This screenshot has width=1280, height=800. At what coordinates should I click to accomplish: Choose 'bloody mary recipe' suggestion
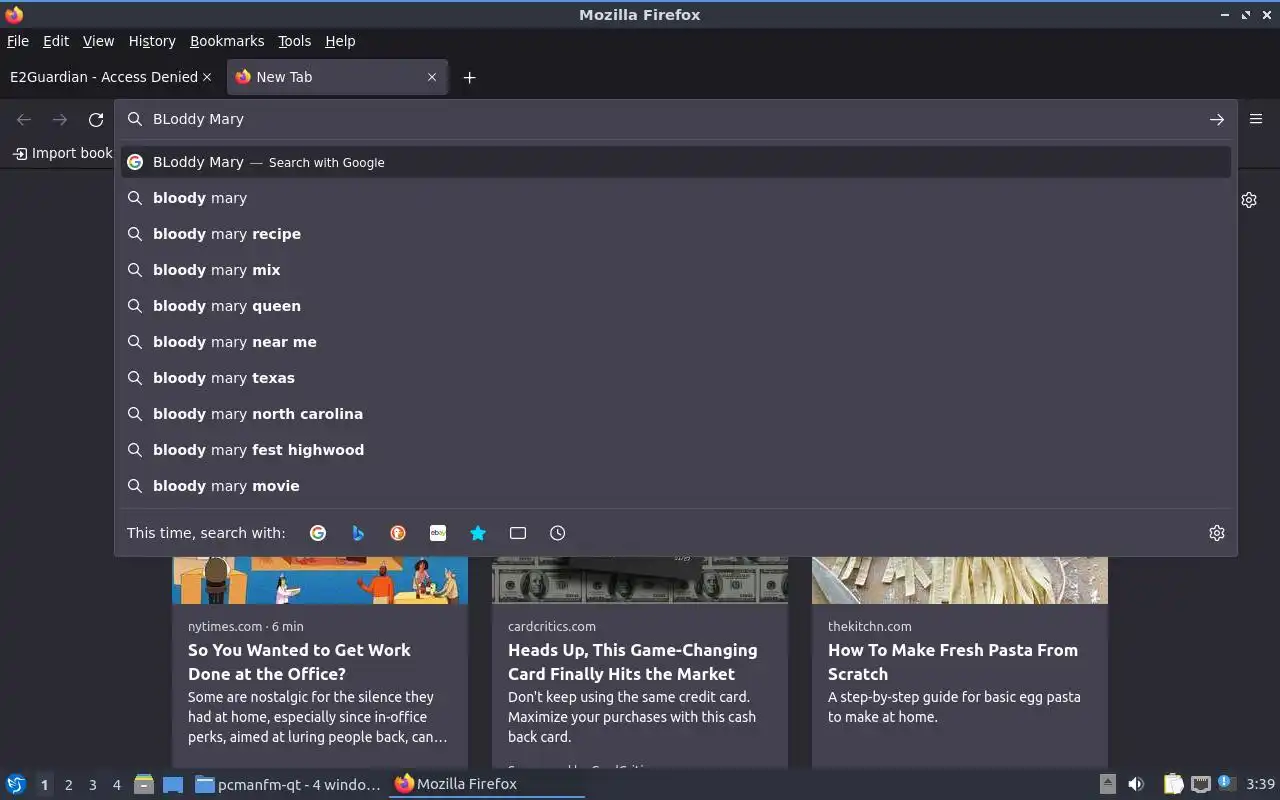[x=676, y=234]
